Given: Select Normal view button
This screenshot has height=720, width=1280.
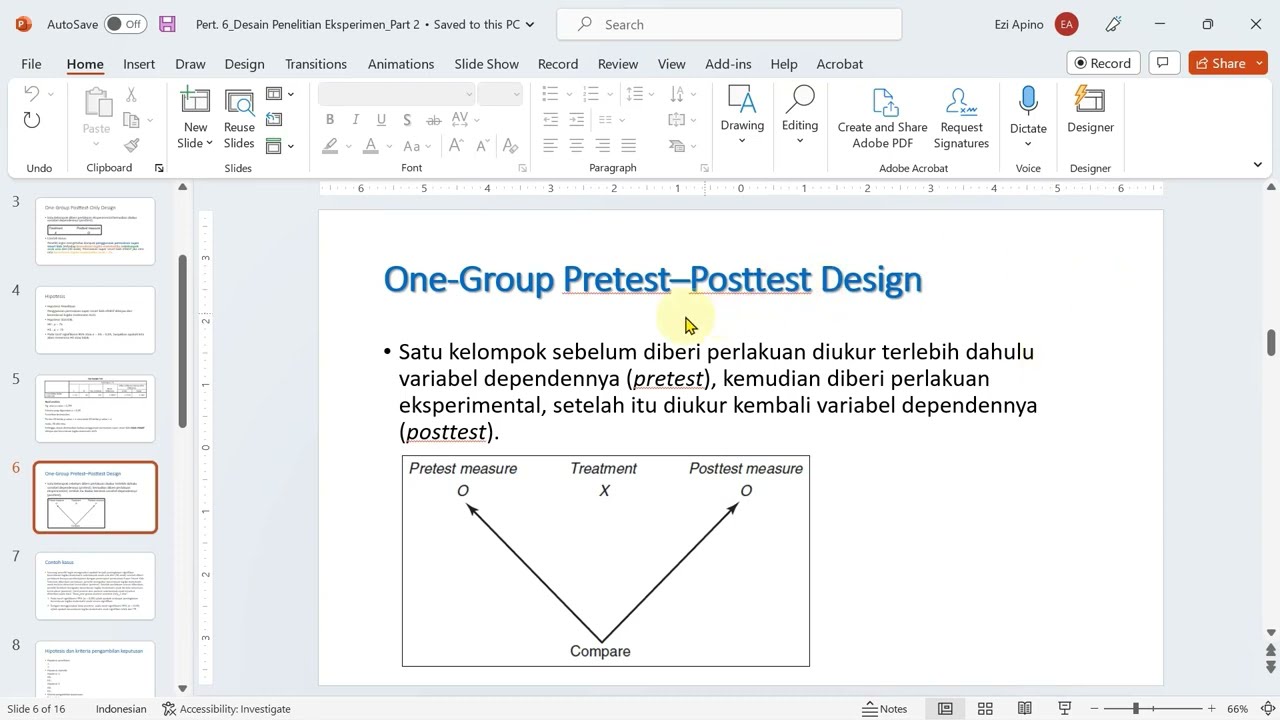Looking at the screenshot, I should (x=945, y=708).
